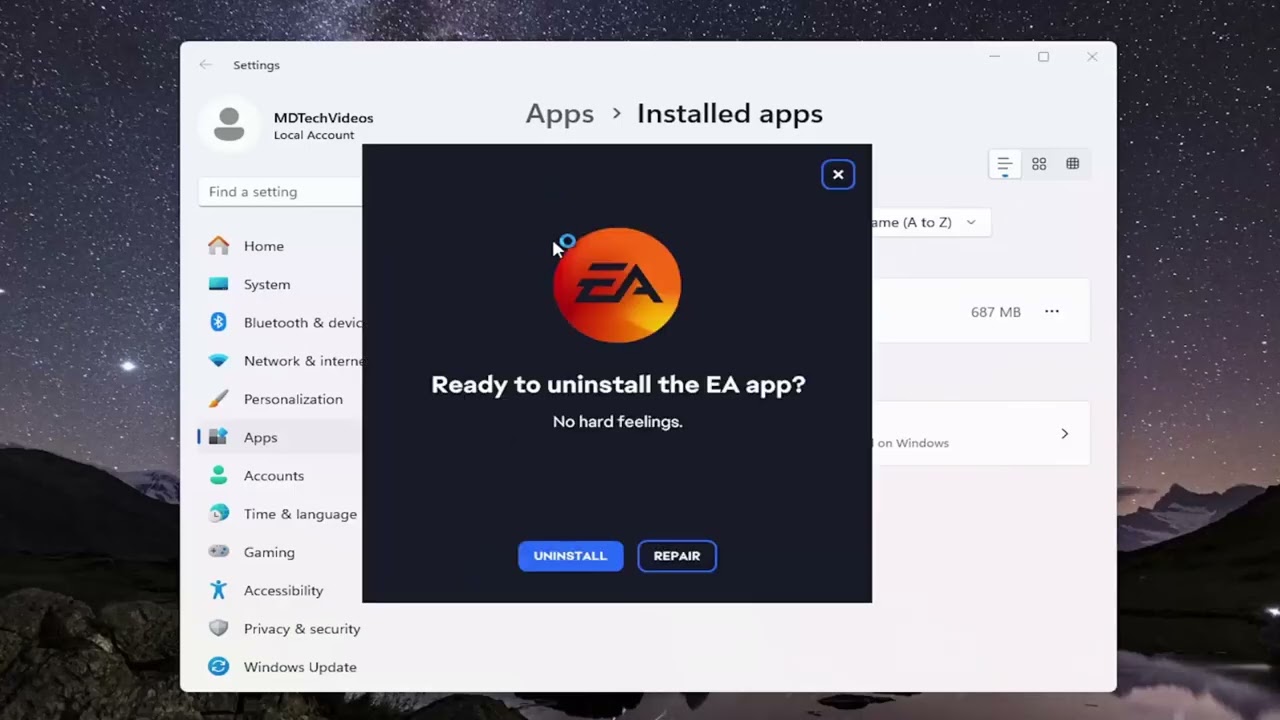Viewport: 1280px width, 720px height.
Task: Click the MDTechVideos account name
Action: pyautogui.click(x=323, y=118)
